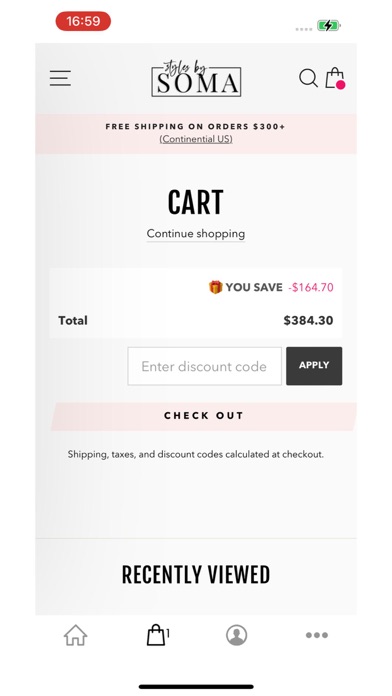Tap the red 16:59 time indicator
This screenshot has height=696, width=392.
coord(83,21)
